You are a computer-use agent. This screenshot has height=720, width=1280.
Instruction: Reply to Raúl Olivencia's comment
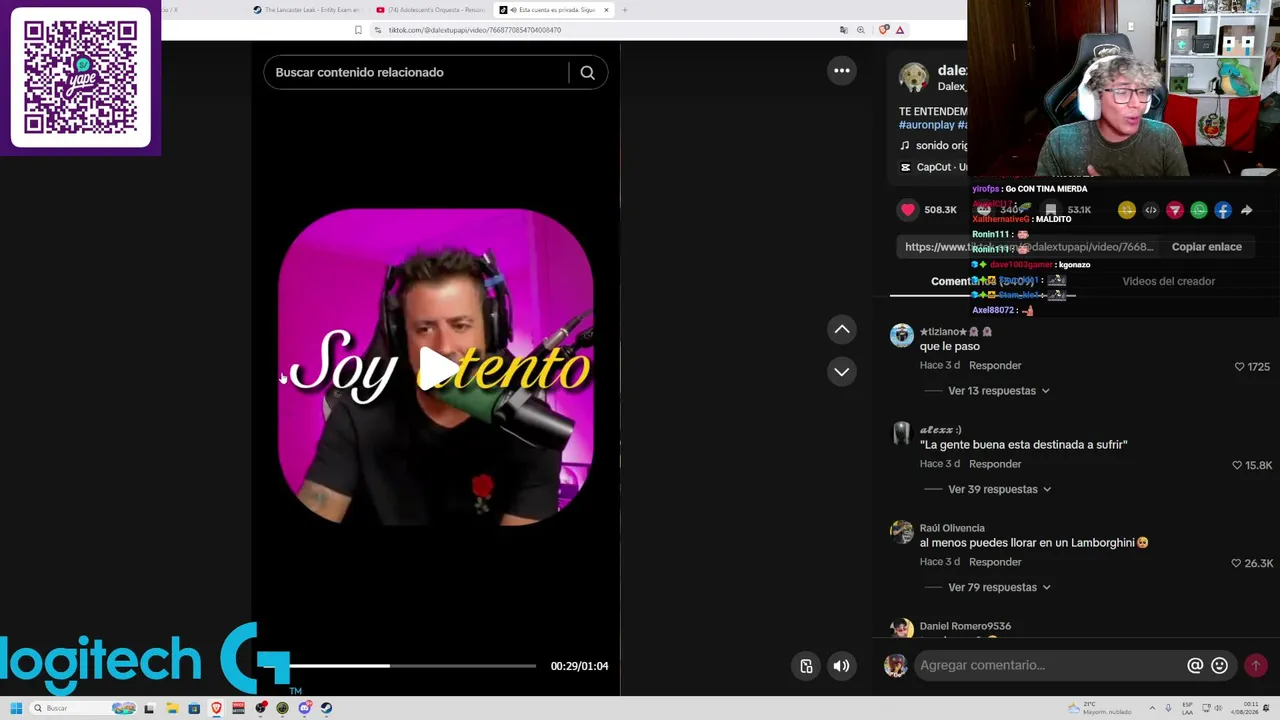point(995,562)
